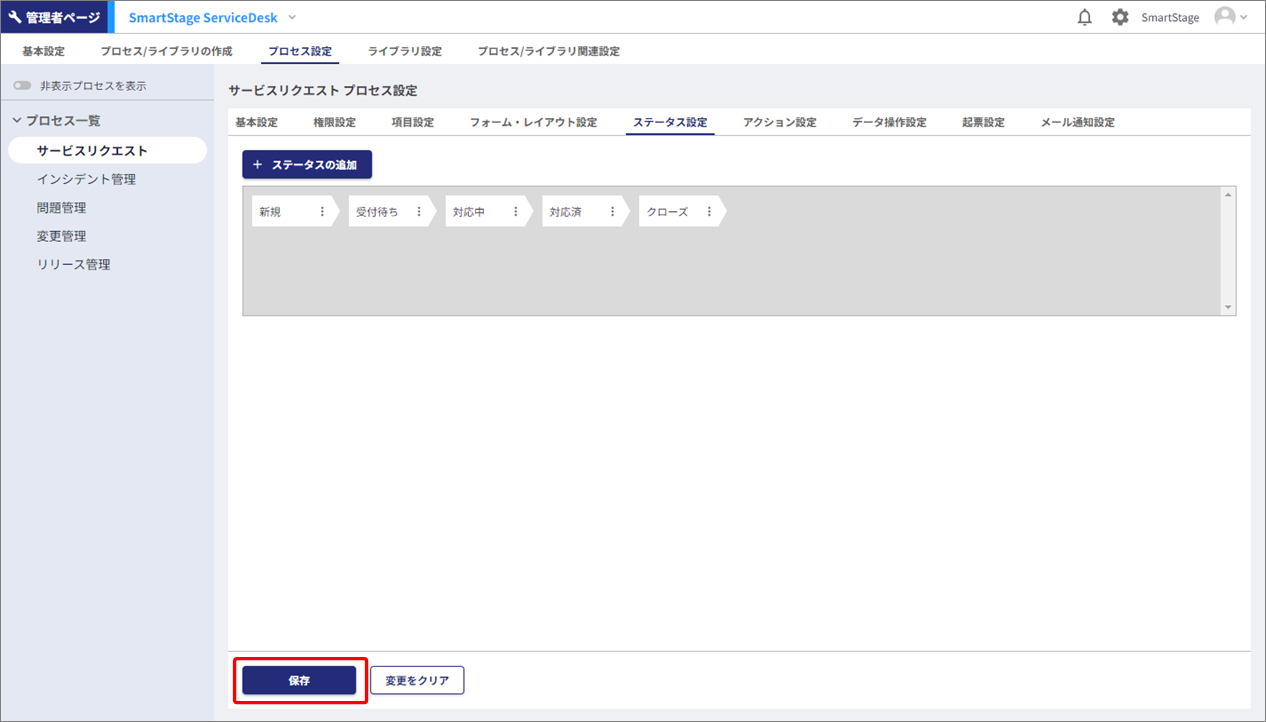Click the 変更をクリア button
This screenshot has height=722, width=1266.
tap(417, 680)
